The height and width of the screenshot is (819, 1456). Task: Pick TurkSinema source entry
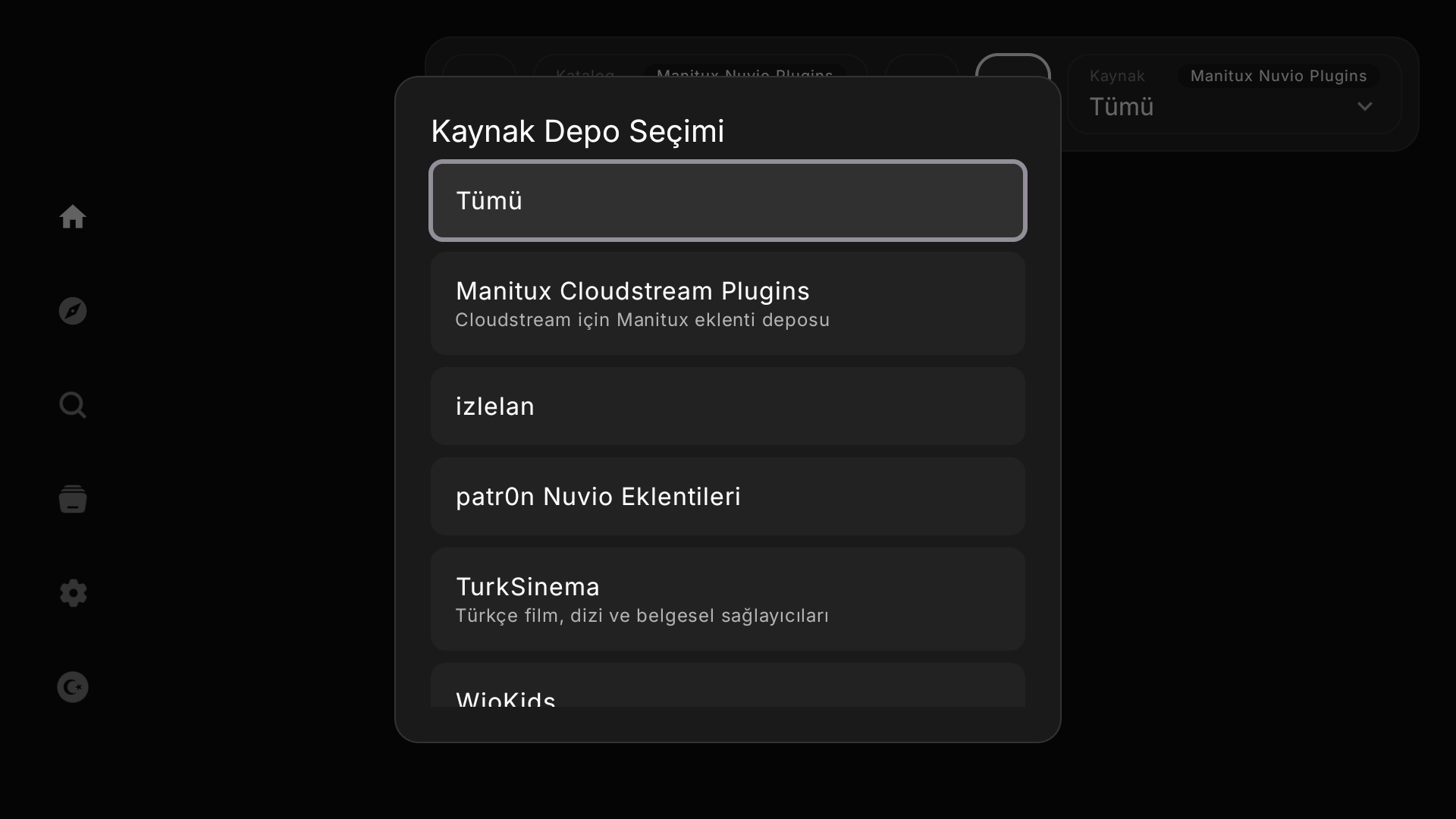point(728,599)
